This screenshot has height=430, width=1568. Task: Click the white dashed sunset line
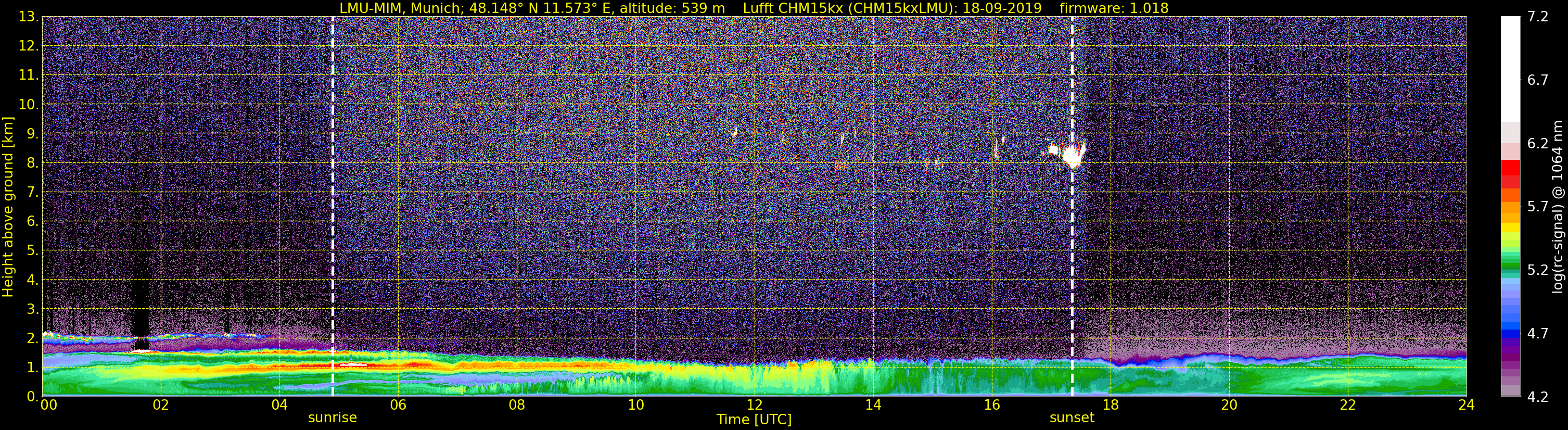[x=1072, y=207]
